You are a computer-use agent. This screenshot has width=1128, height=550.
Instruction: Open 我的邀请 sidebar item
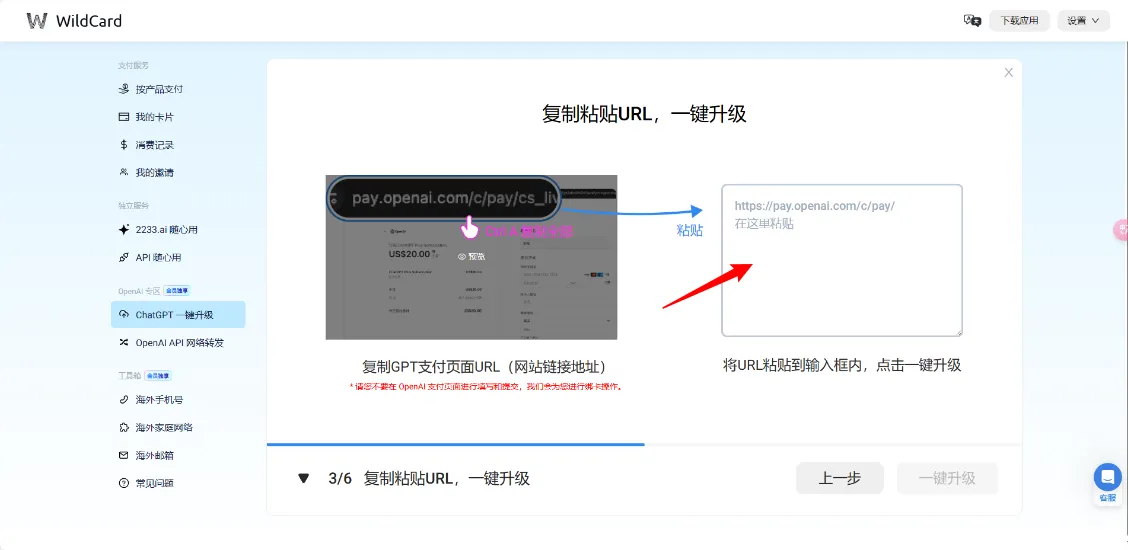154,173
